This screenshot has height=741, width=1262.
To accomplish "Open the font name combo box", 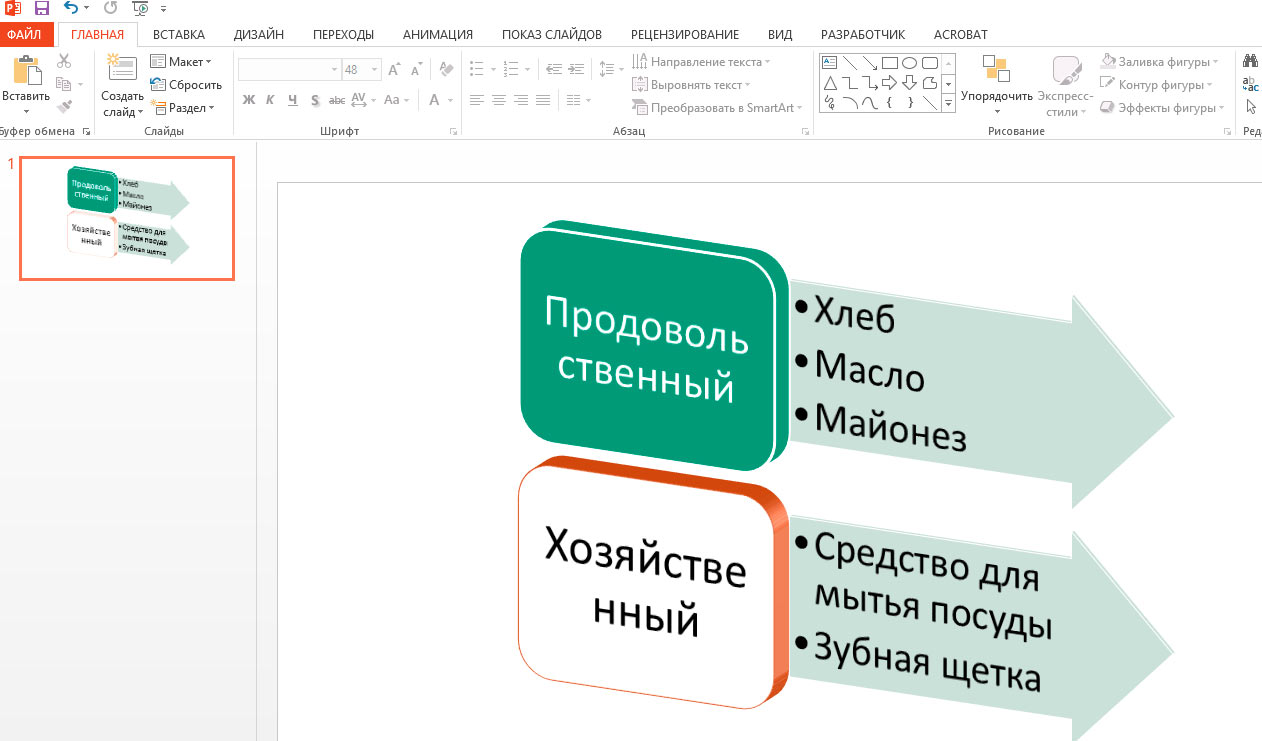I will click(289, 70).
